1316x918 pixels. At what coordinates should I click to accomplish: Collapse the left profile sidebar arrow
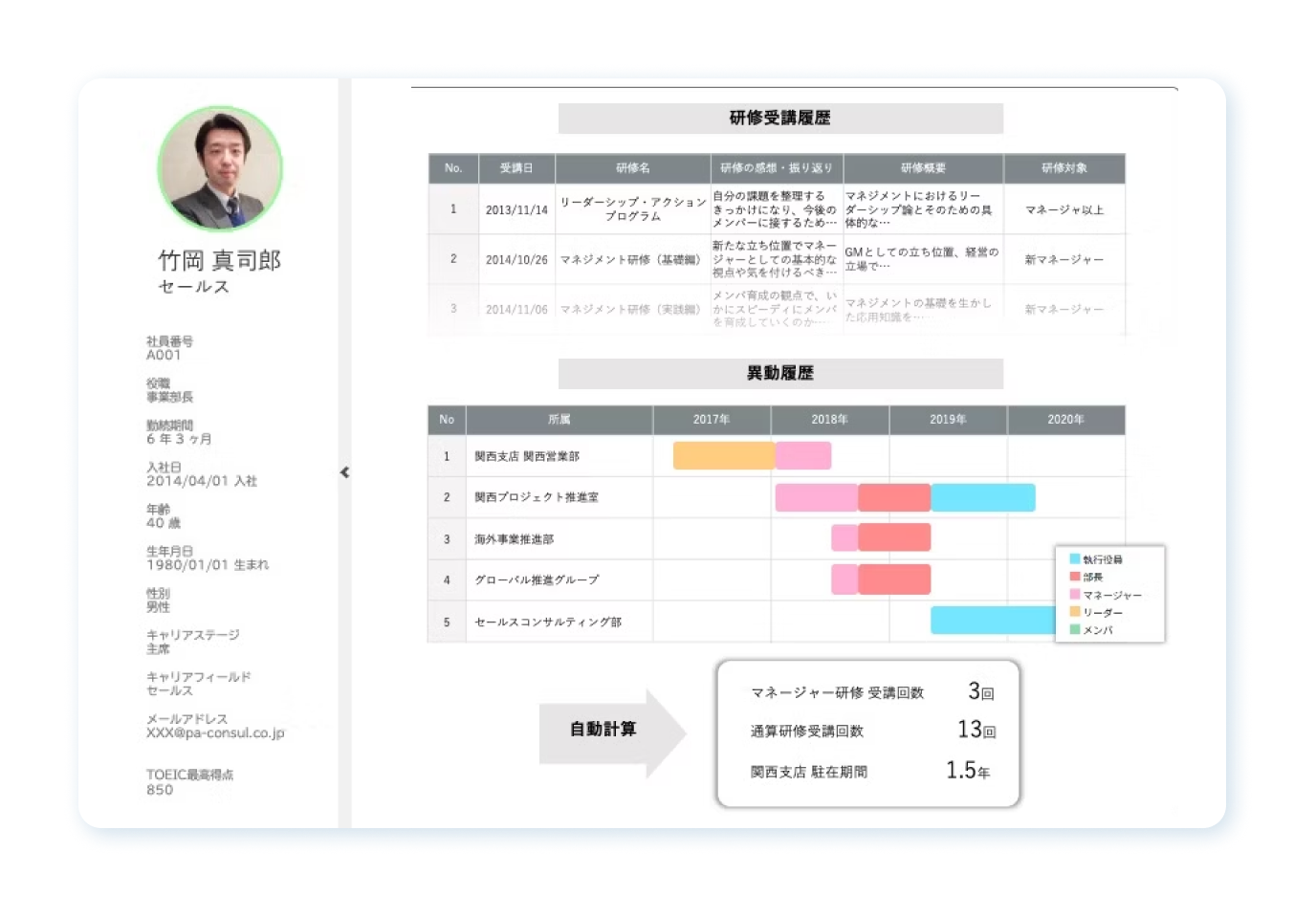point(344,472)
